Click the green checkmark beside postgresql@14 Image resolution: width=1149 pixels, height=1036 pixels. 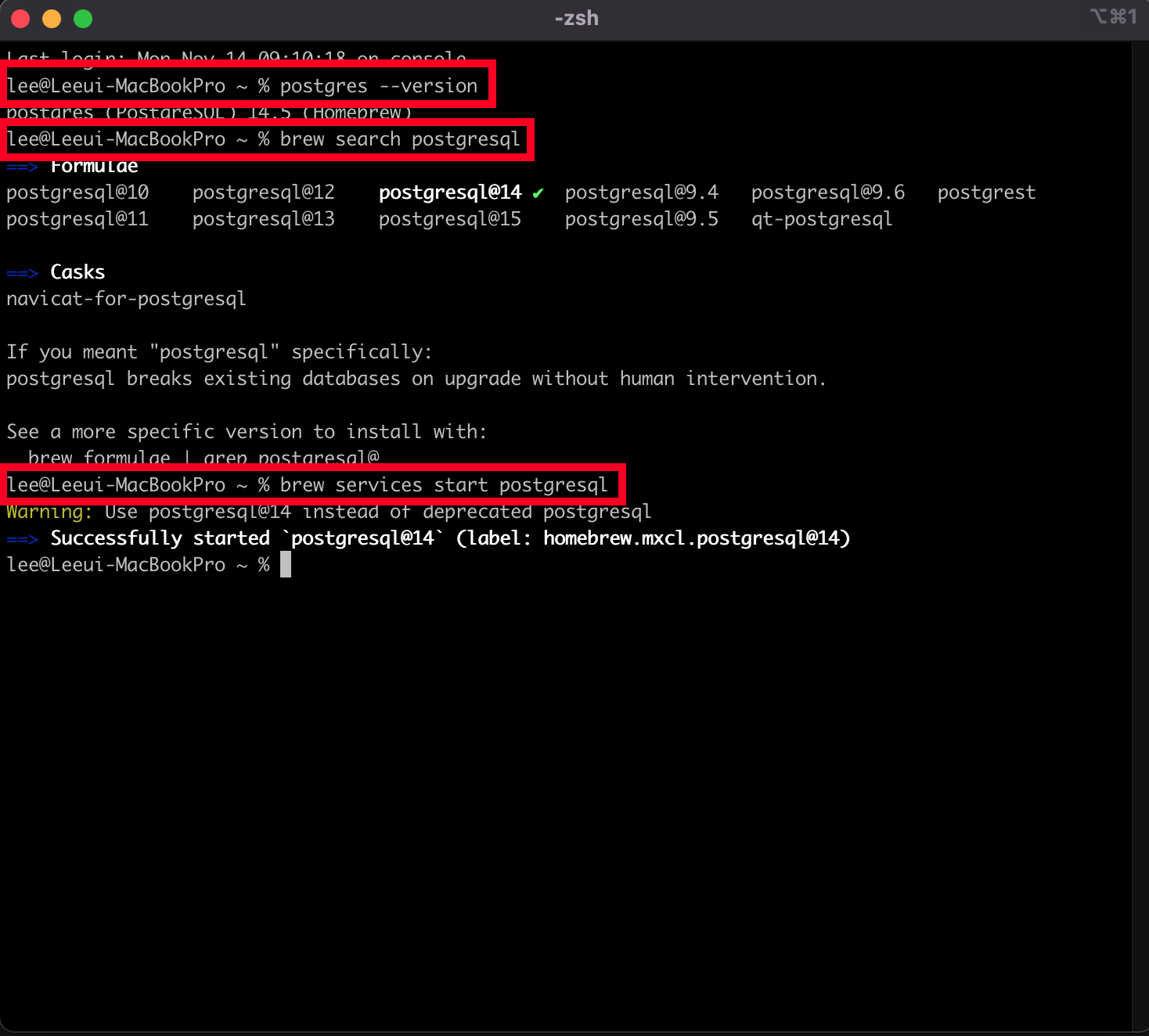point(538,193)
